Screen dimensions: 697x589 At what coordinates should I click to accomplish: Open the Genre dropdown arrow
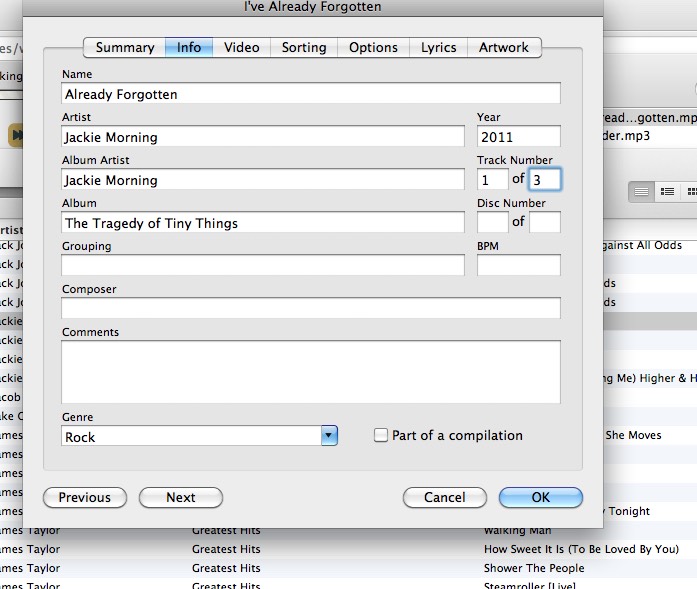(329, 436)
